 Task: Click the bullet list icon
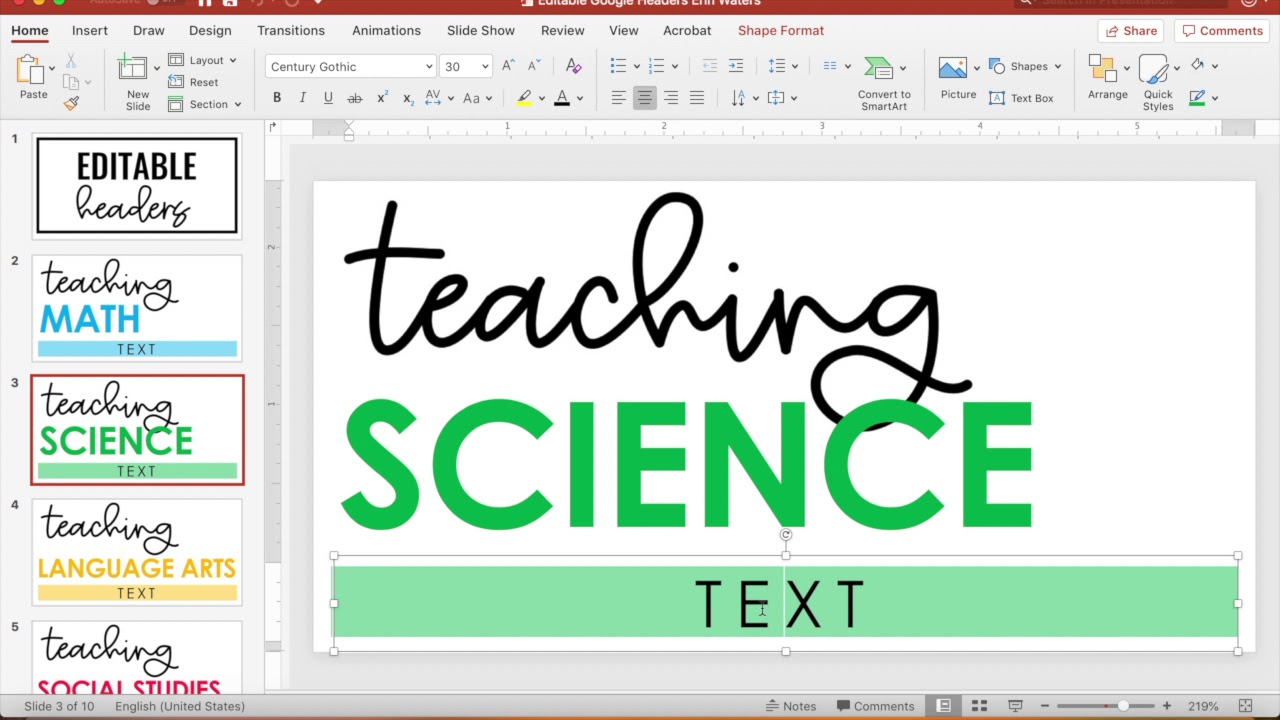(x=618, y=66)
